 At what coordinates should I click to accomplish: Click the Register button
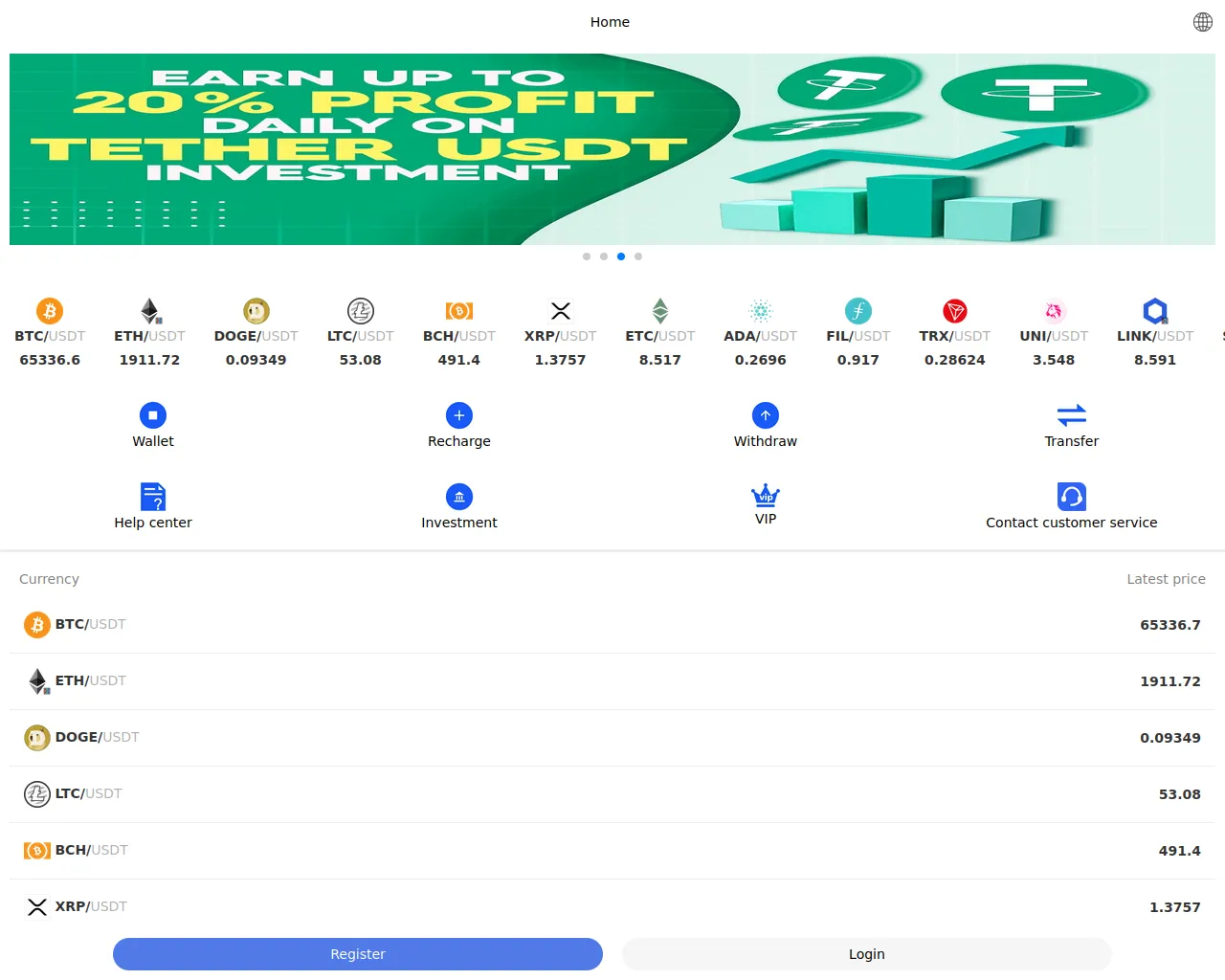pos(358,954)
